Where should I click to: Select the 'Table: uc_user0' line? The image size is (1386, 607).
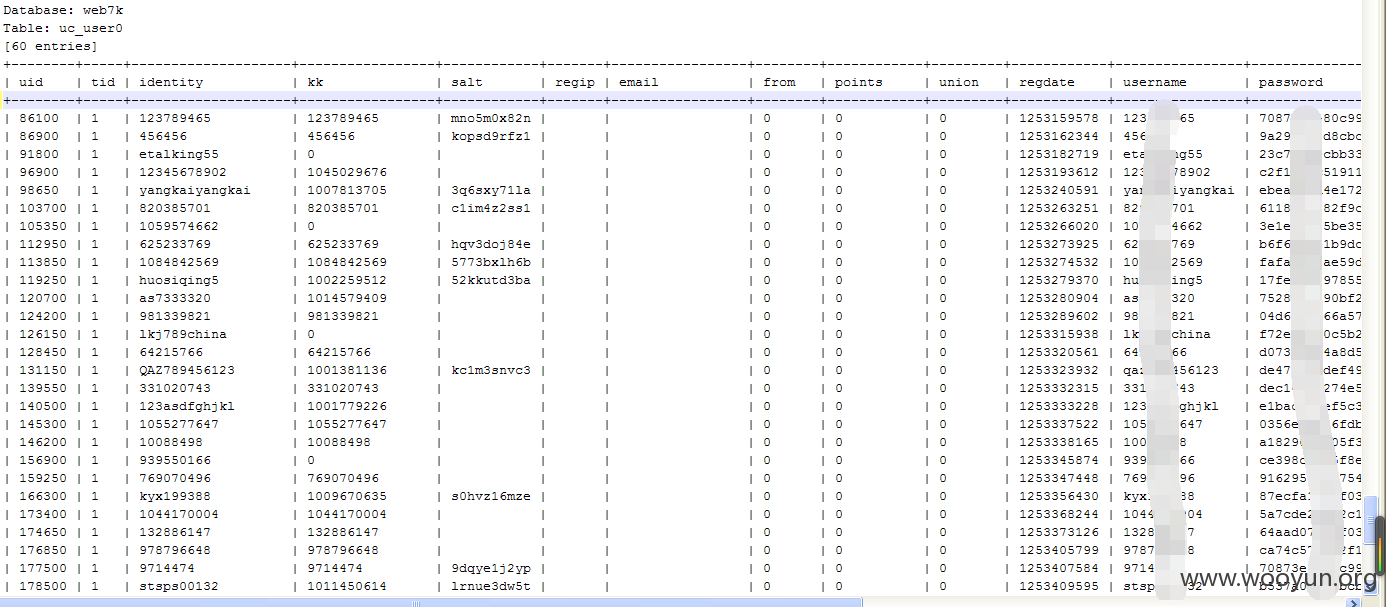[x=64, y=28]
